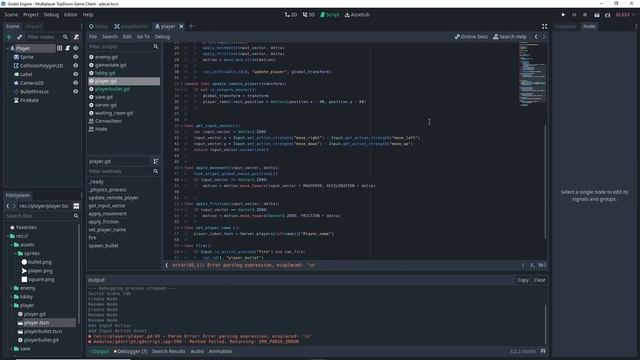Go to next edited script arrow
Screen dimensions: 640x360
pos(544,37)
